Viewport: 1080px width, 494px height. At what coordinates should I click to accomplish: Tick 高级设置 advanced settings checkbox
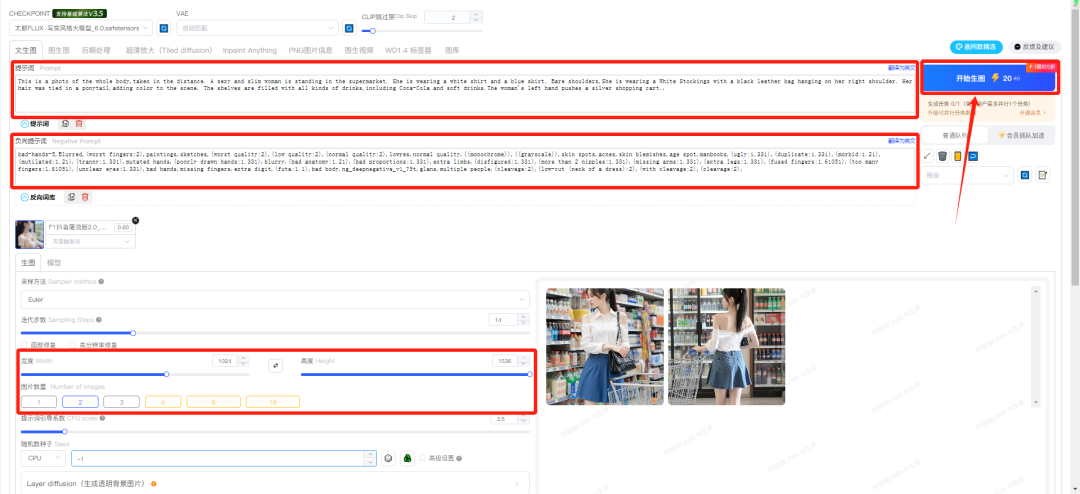pos(422,458)
